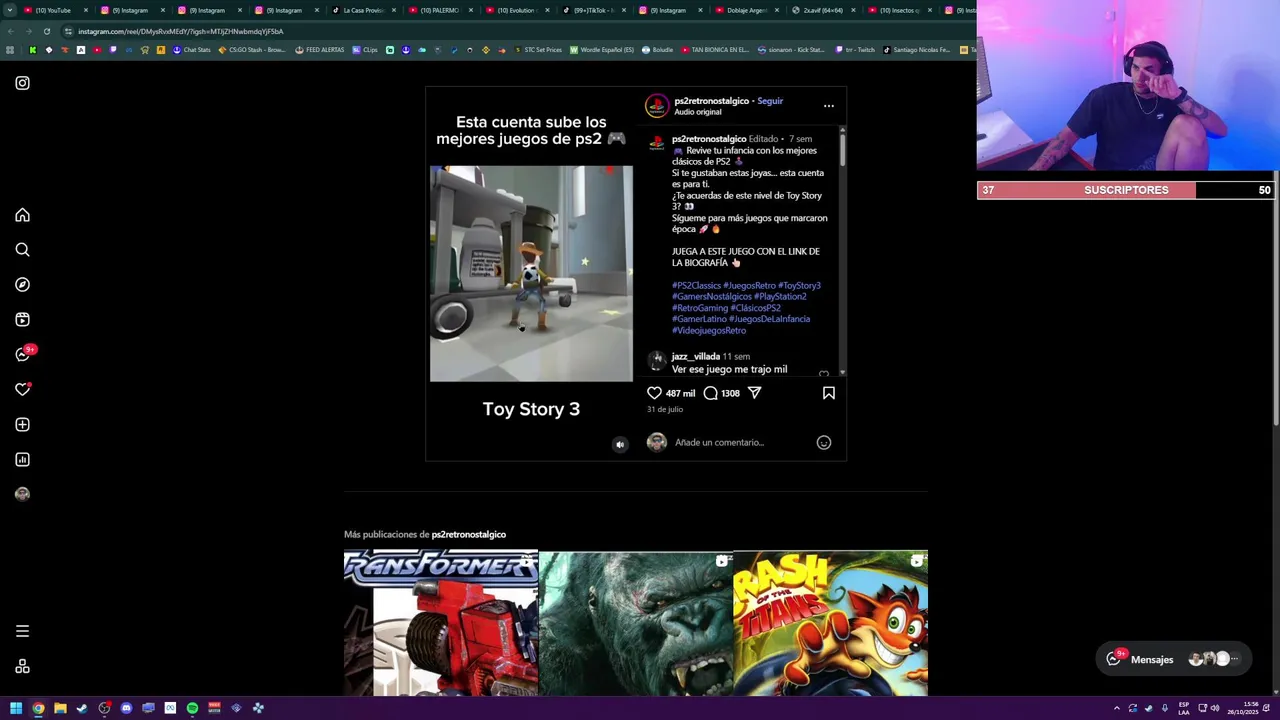Open your profile avatar in the sidebar

click(22, 494)
